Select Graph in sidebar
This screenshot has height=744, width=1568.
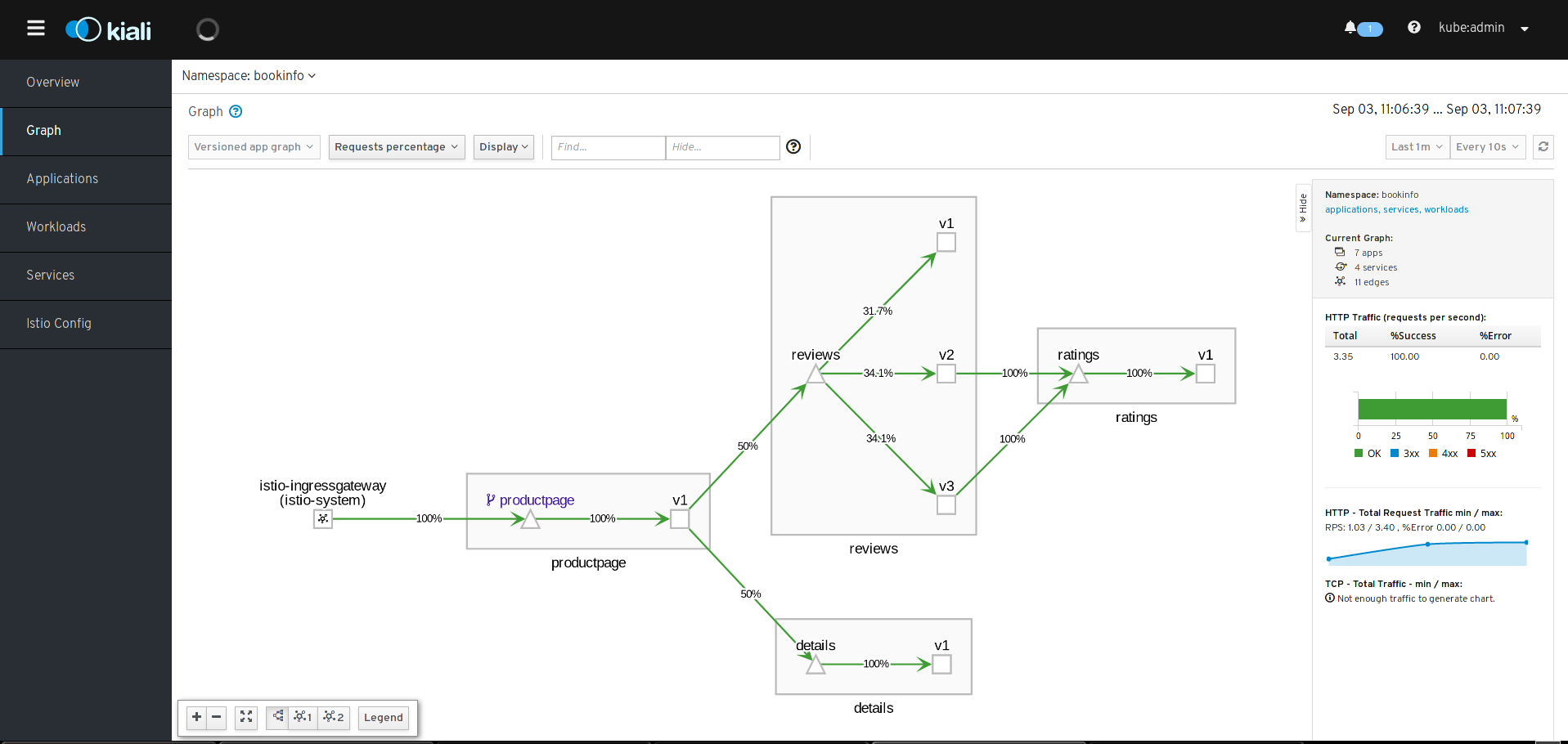point(86,131)
